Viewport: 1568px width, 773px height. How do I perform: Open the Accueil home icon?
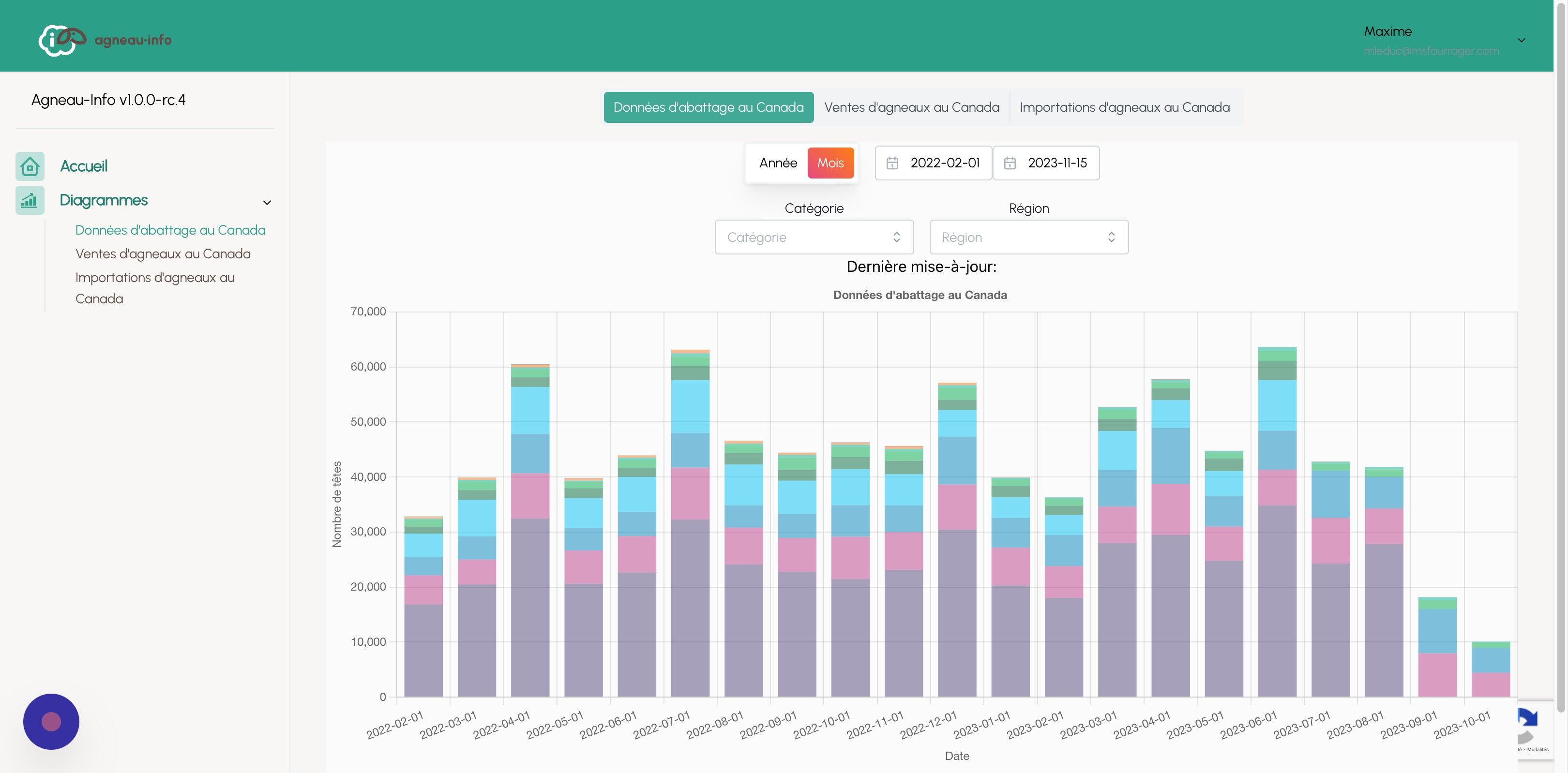[x=30, y=166]
